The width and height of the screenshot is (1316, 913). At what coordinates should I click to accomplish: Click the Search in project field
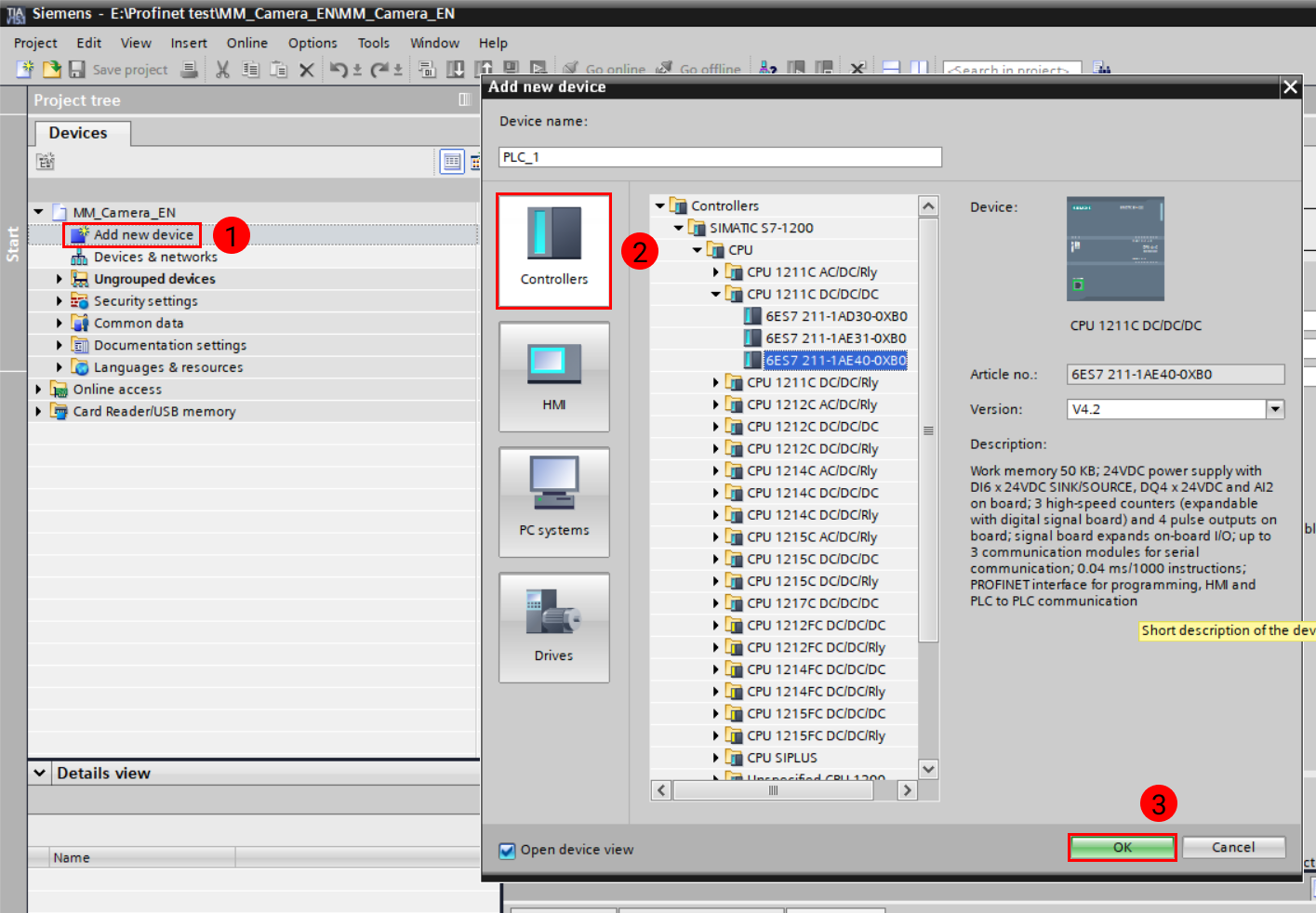click(1012, 69)
